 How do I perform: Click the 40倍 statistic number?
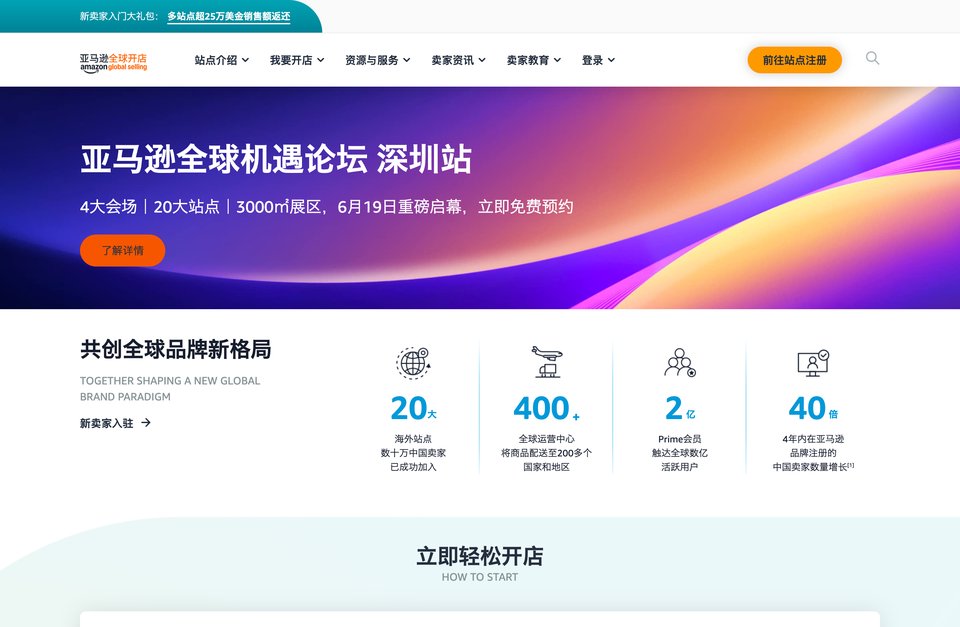tap(813, 408)
